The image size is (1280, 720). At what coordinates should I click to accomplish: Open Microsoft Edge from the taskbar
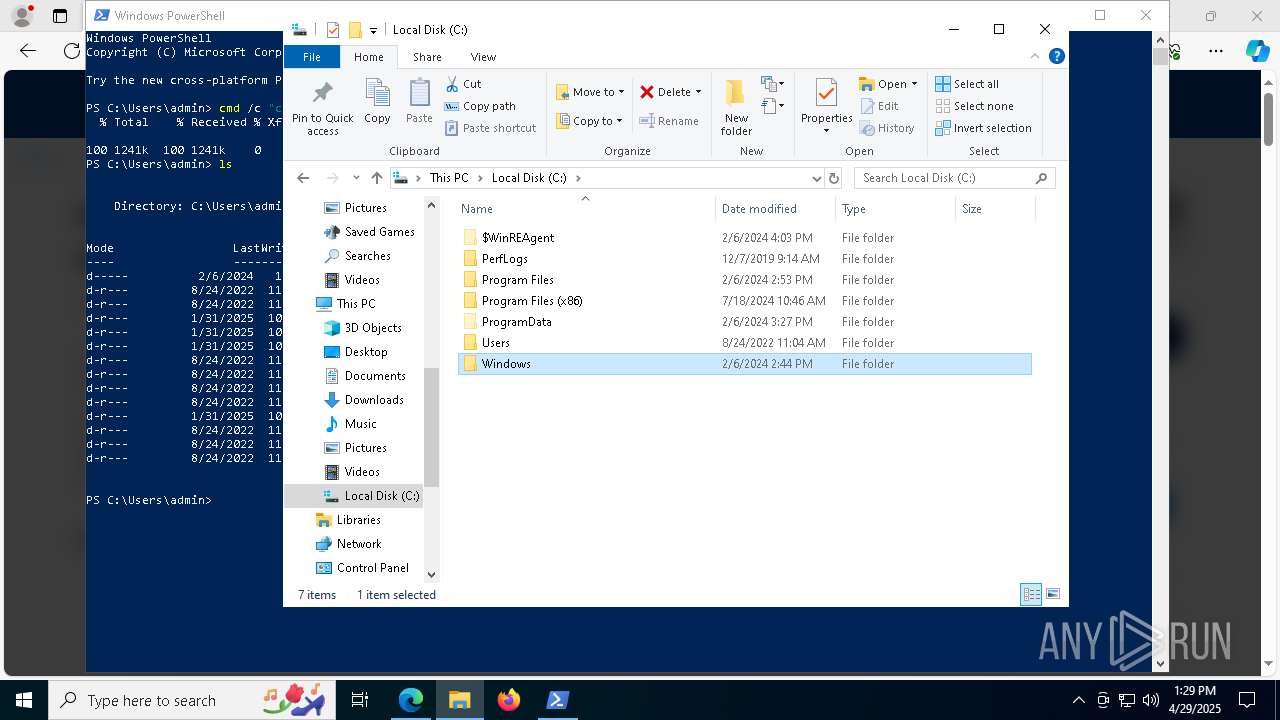[x=411, y=700]
